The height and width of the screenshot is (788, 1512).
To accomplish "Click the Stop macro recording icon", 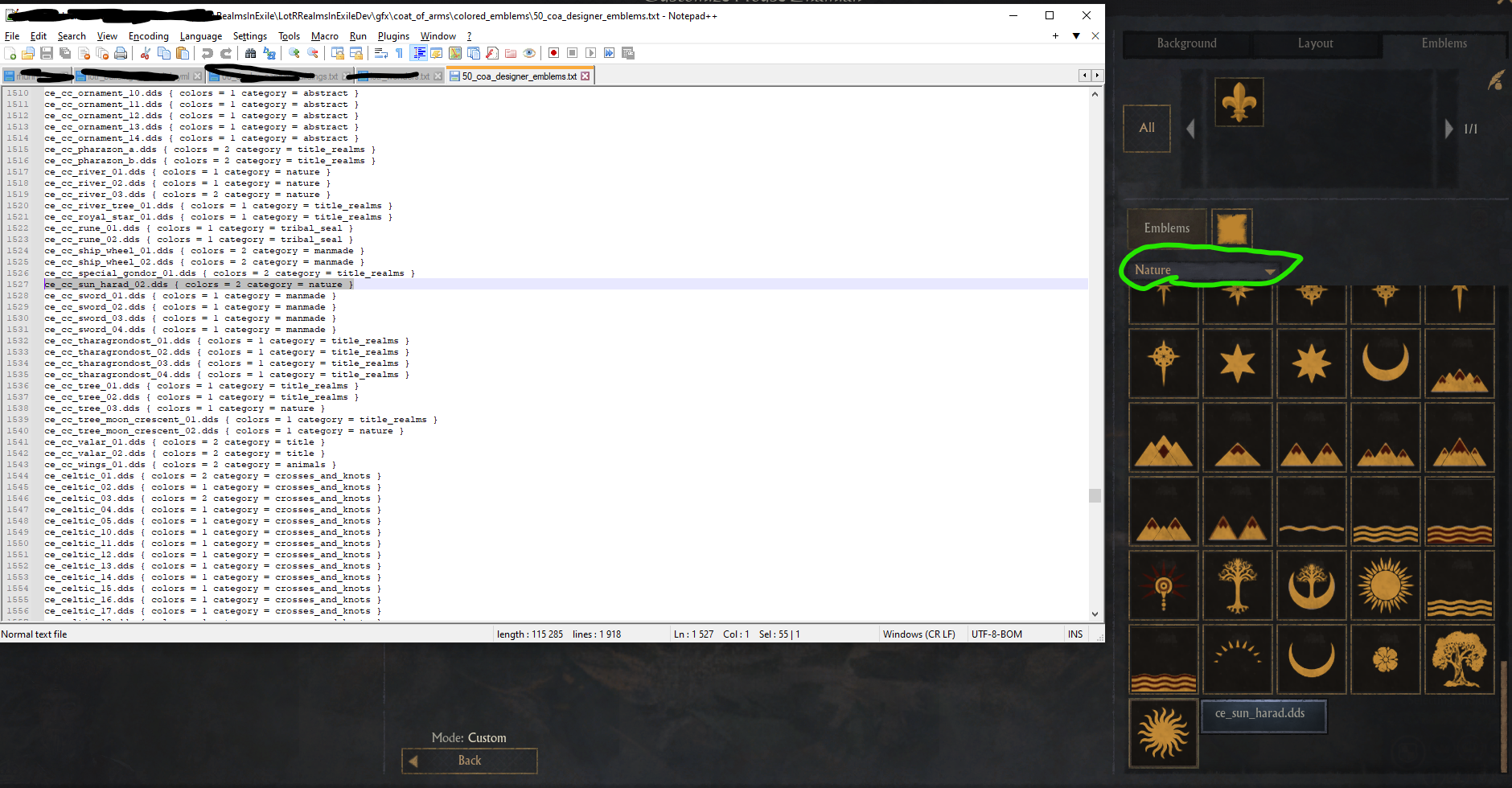I will (x=573, y=53).
